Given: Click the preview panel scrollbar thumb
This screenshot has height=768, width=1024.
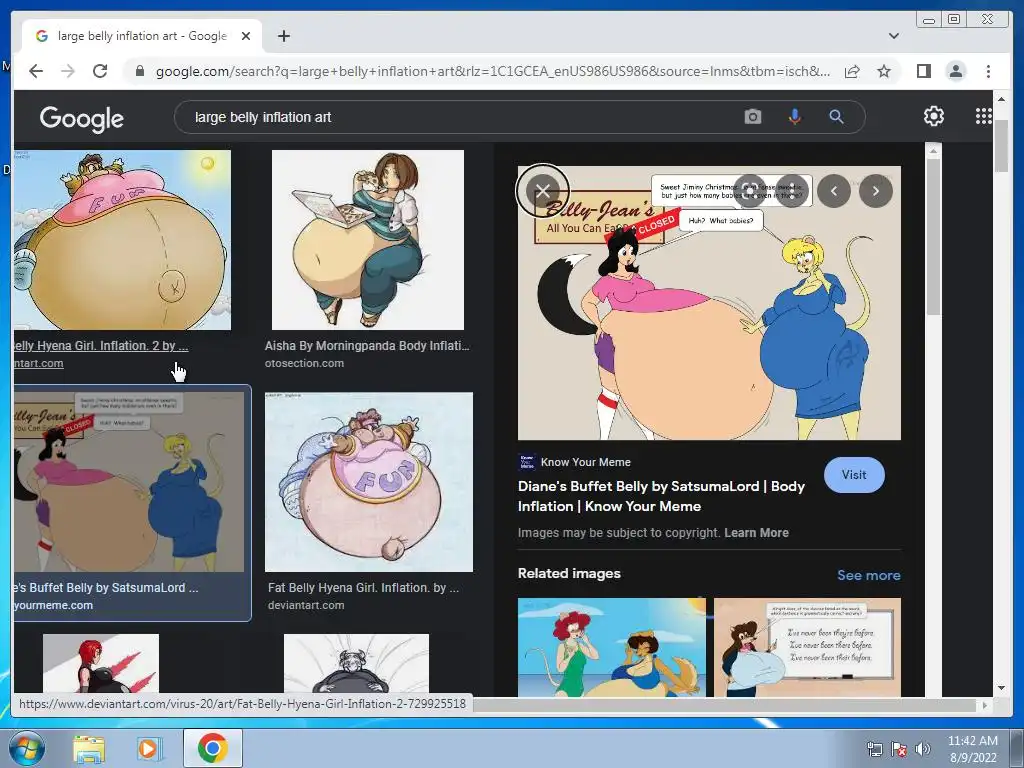Looking at the screenshot, I should tap(934, 235).
